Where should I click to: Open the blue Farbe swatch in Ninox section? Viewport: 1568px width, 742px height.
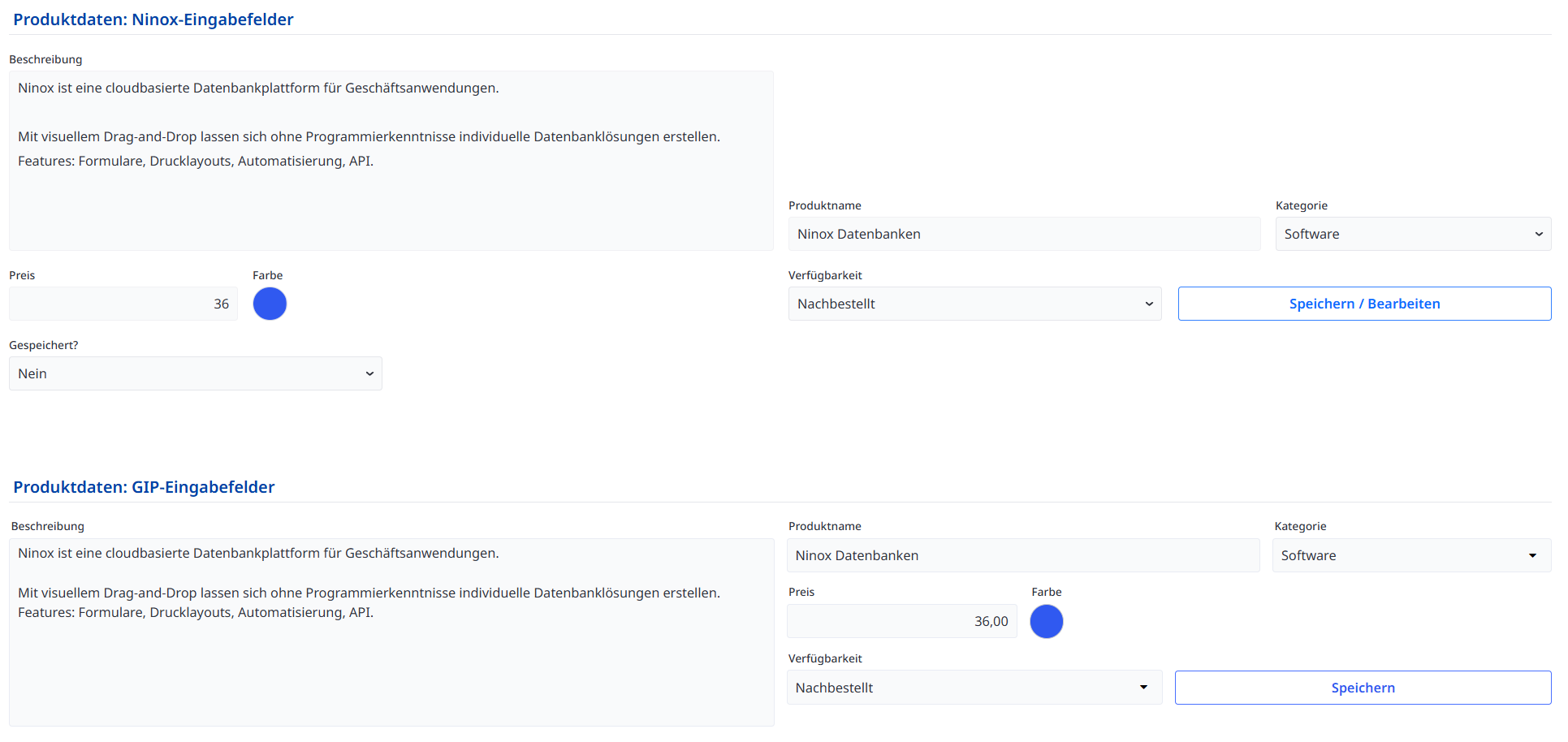[x=270, y=304]
